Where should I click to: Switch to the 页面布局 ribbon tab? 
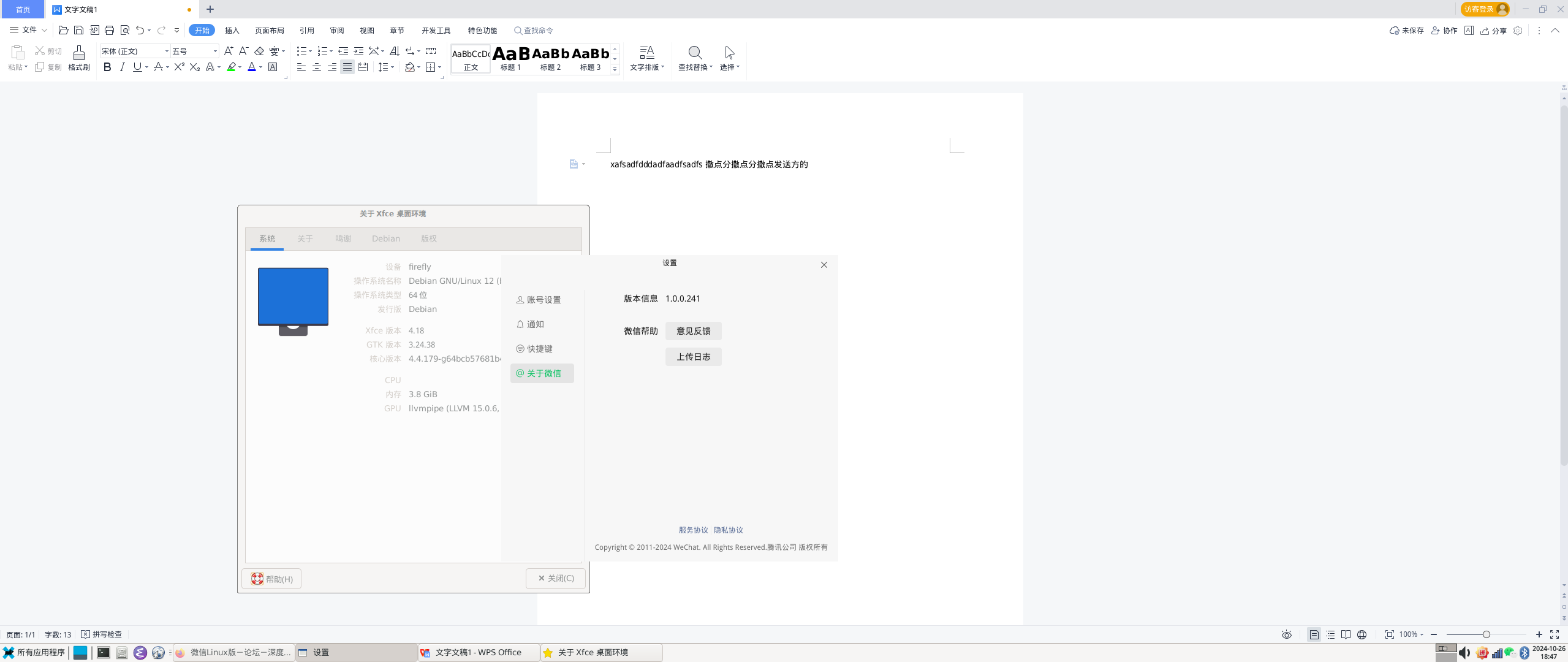270,30
